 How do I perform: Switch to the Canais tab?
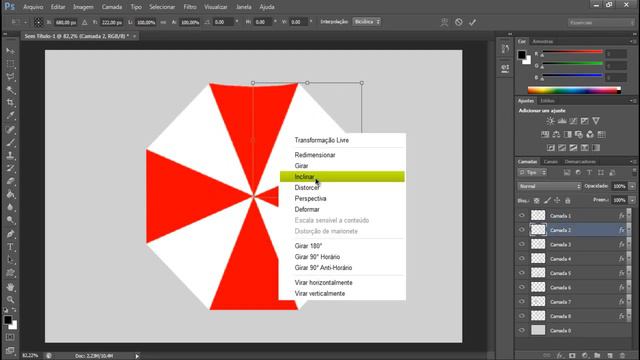[x=550, y=162]
